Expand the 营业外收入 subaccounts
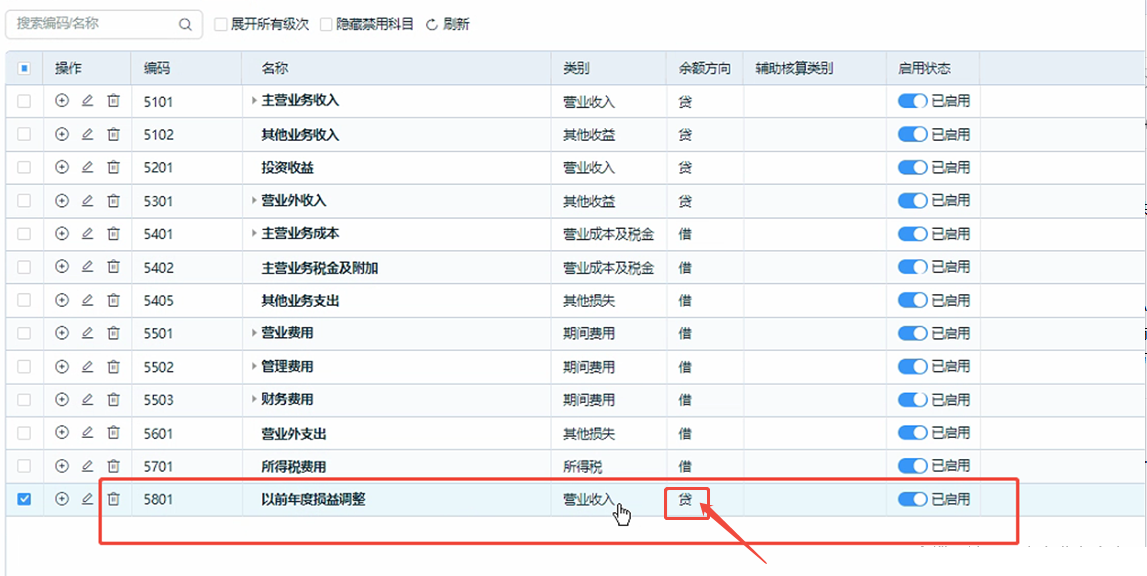1147x576 pixels. [x=254, y=201]
